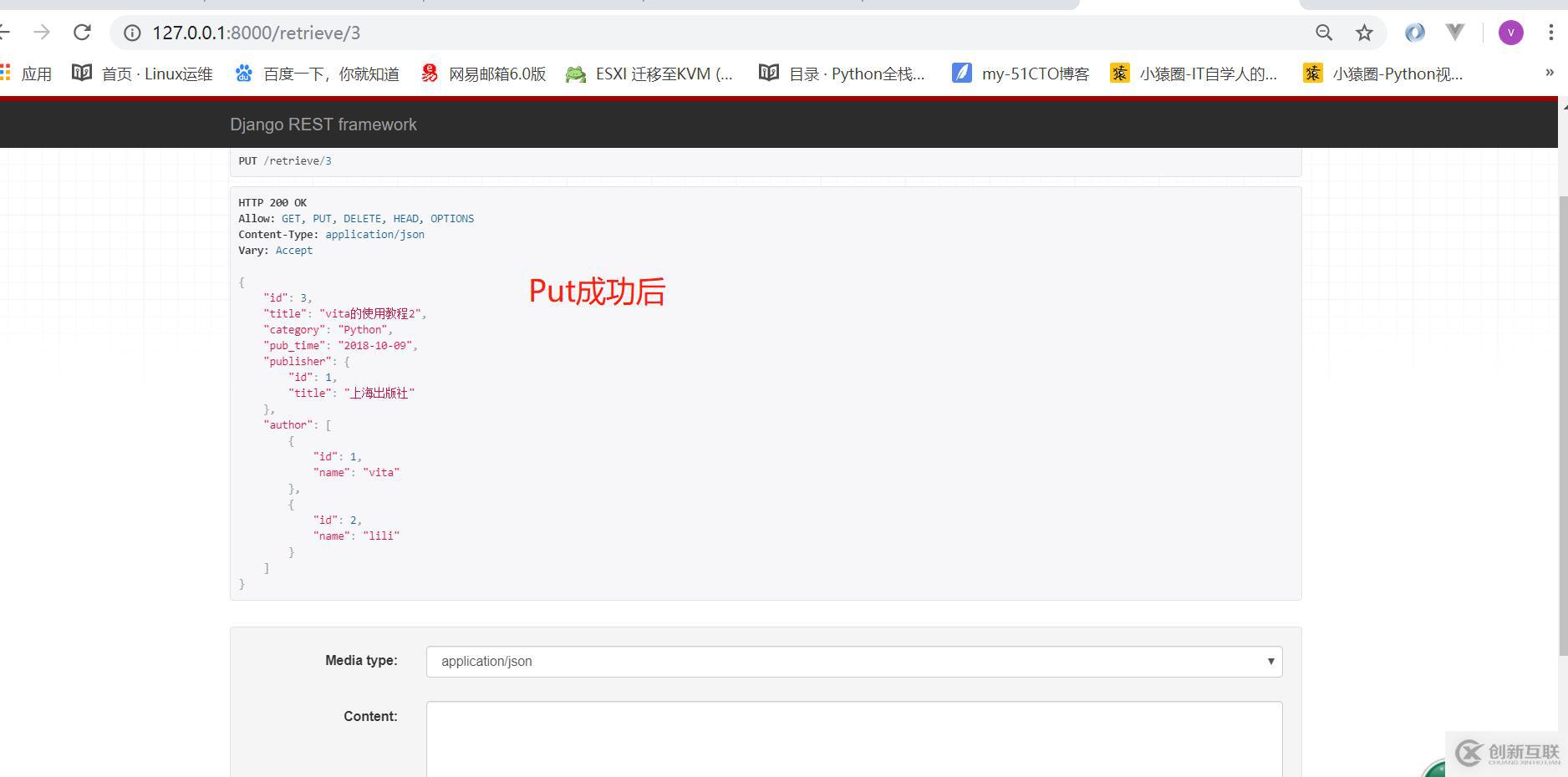Select the "publisher" key in the response

(x=298, y=361)
